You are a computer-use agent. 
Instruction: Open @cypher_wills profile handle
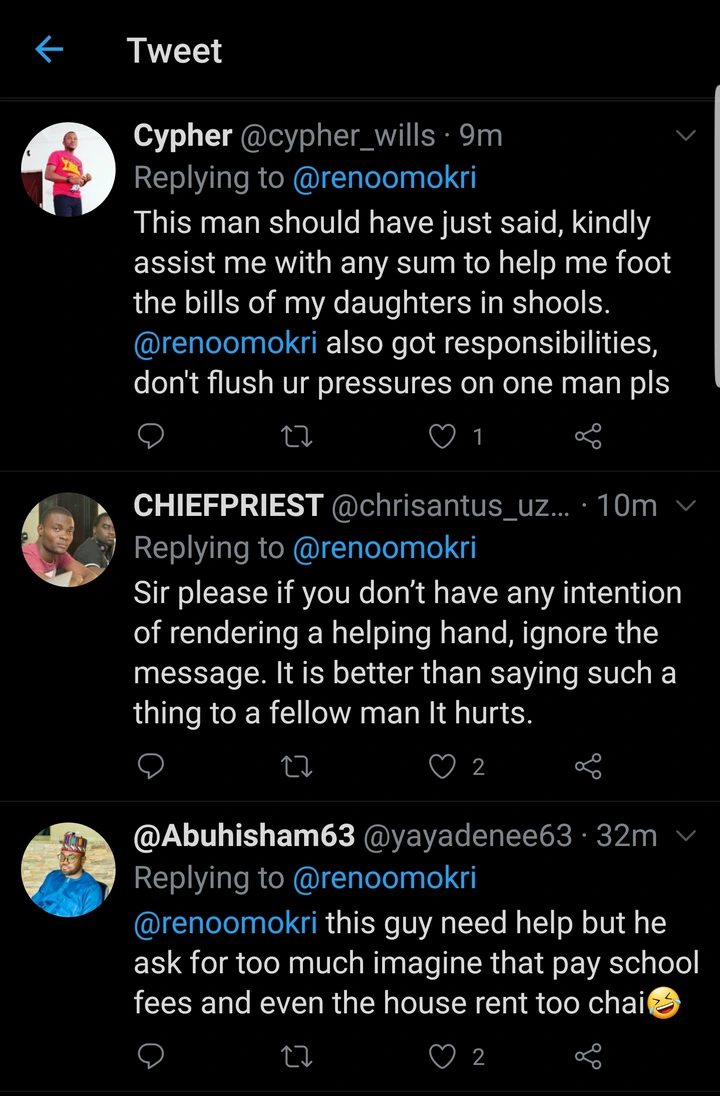(x=338, y=135)
